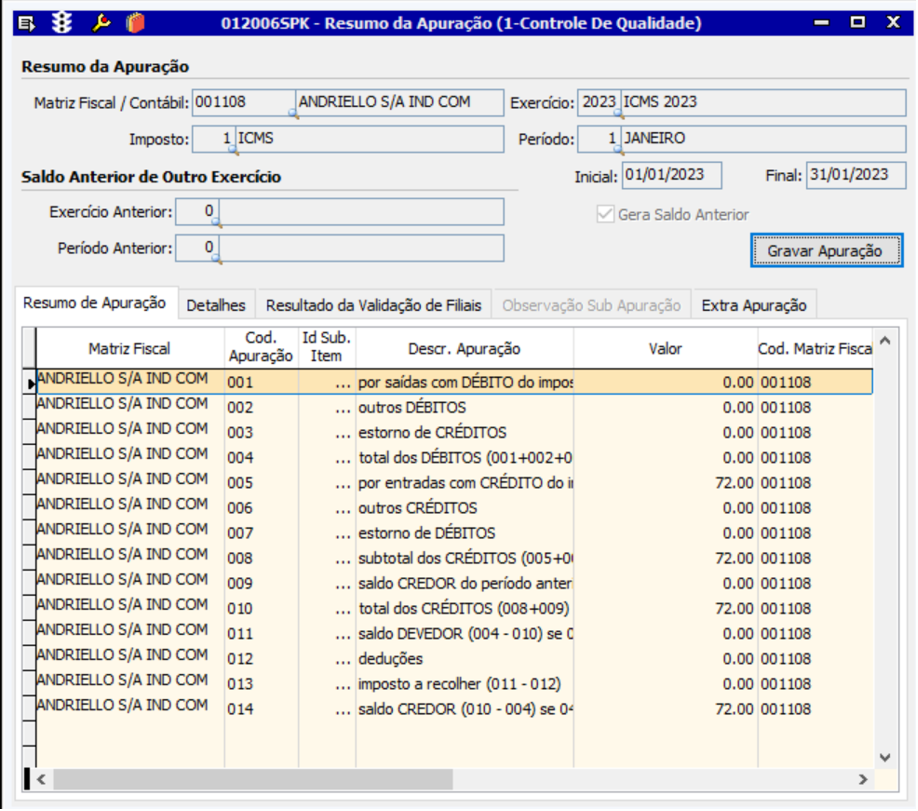The width and height of the screenshot is (918, 811).
Task: Click Período code field showing 1
Action: click(x=598, y=139)
